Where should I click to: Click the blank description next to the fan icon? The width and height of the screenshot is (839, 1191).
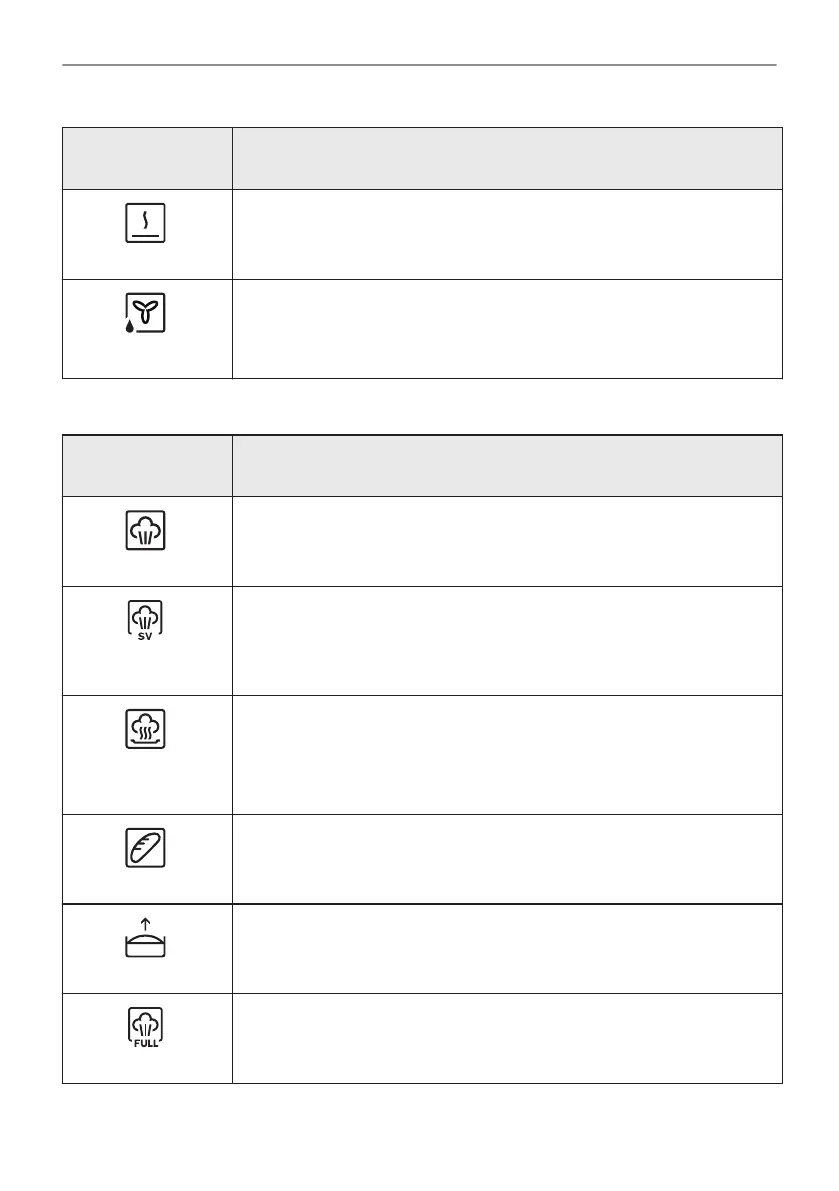click(x=506, y=328)
